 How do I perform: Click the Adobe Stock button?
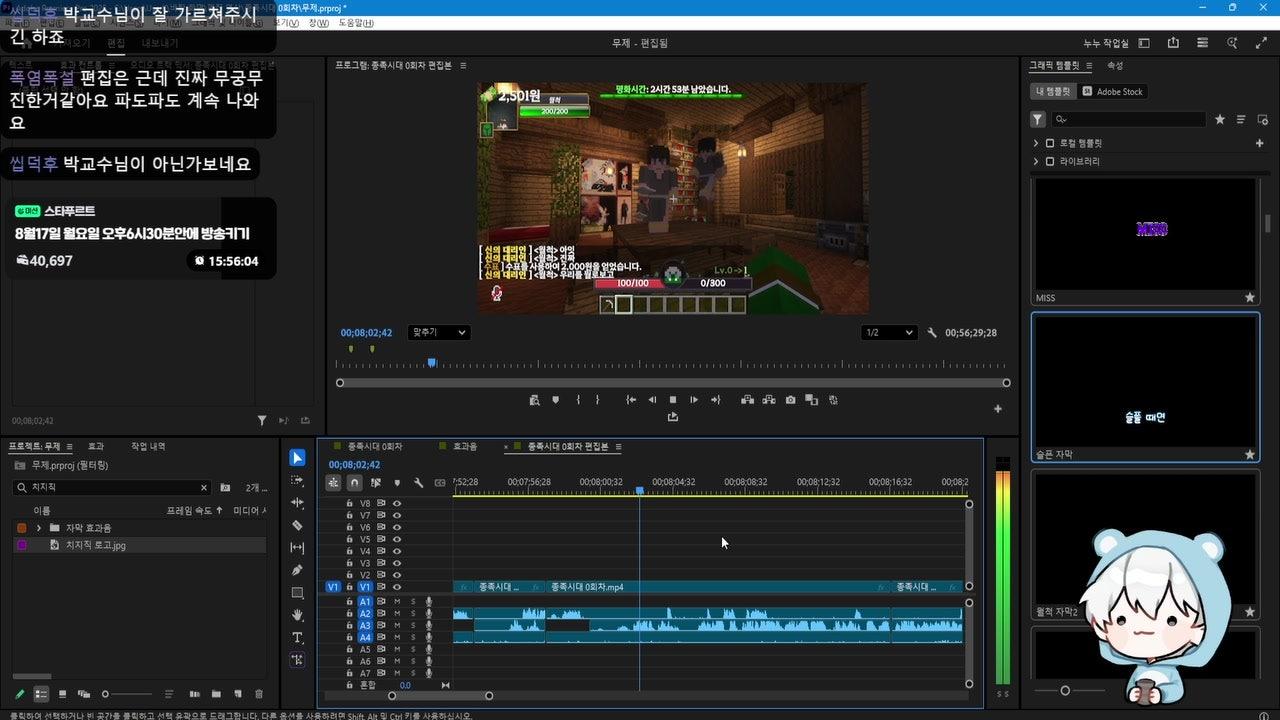pyautogui.click(x=1113, y=91)
